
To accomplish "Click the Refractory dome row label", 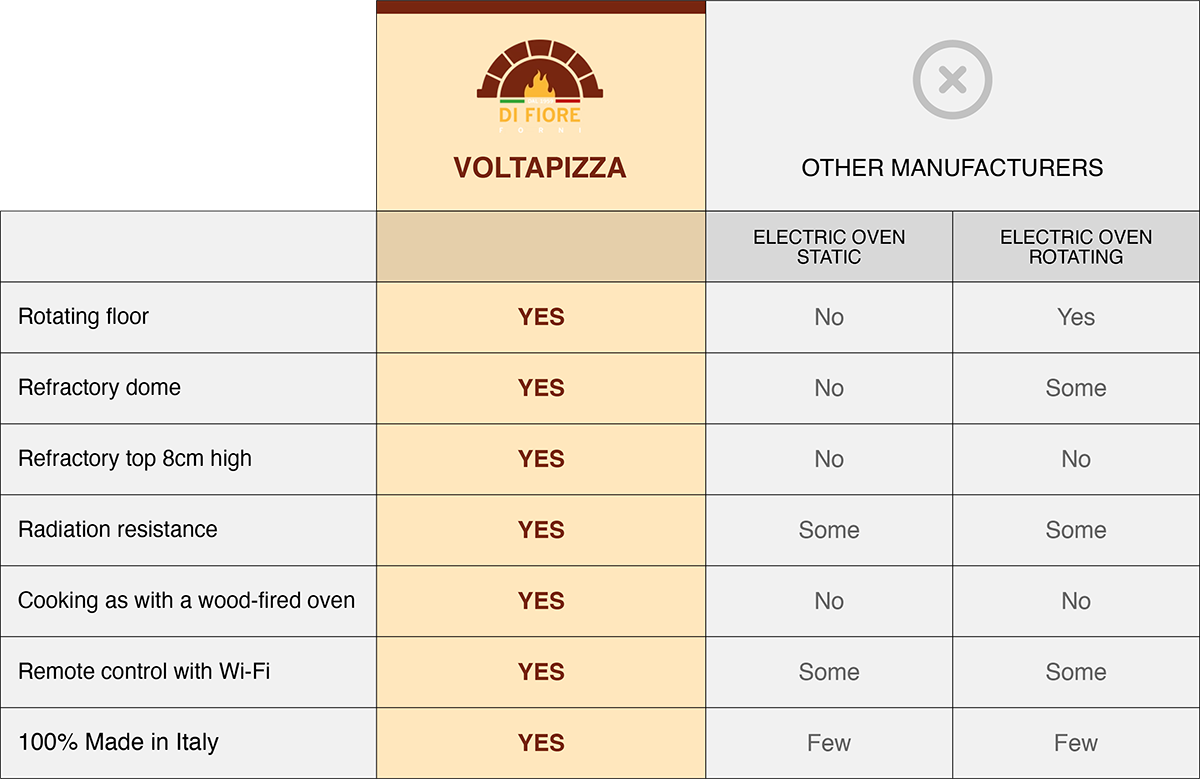I will coord(100,388).
